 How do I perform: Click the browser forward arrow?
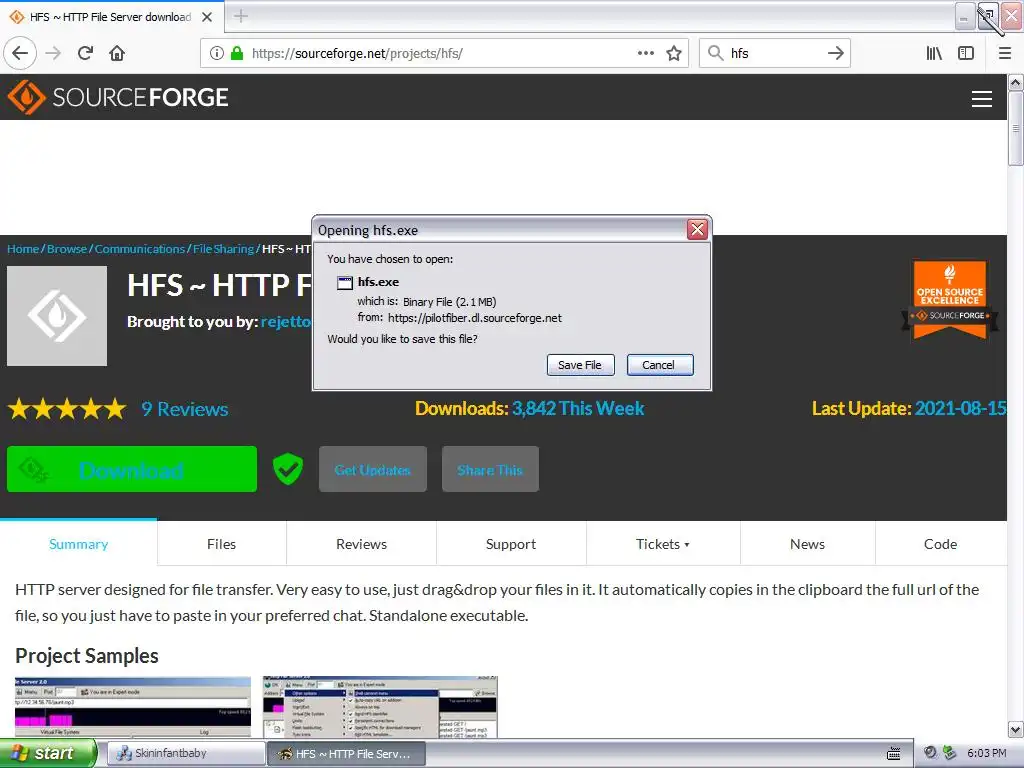coord(53,53)
